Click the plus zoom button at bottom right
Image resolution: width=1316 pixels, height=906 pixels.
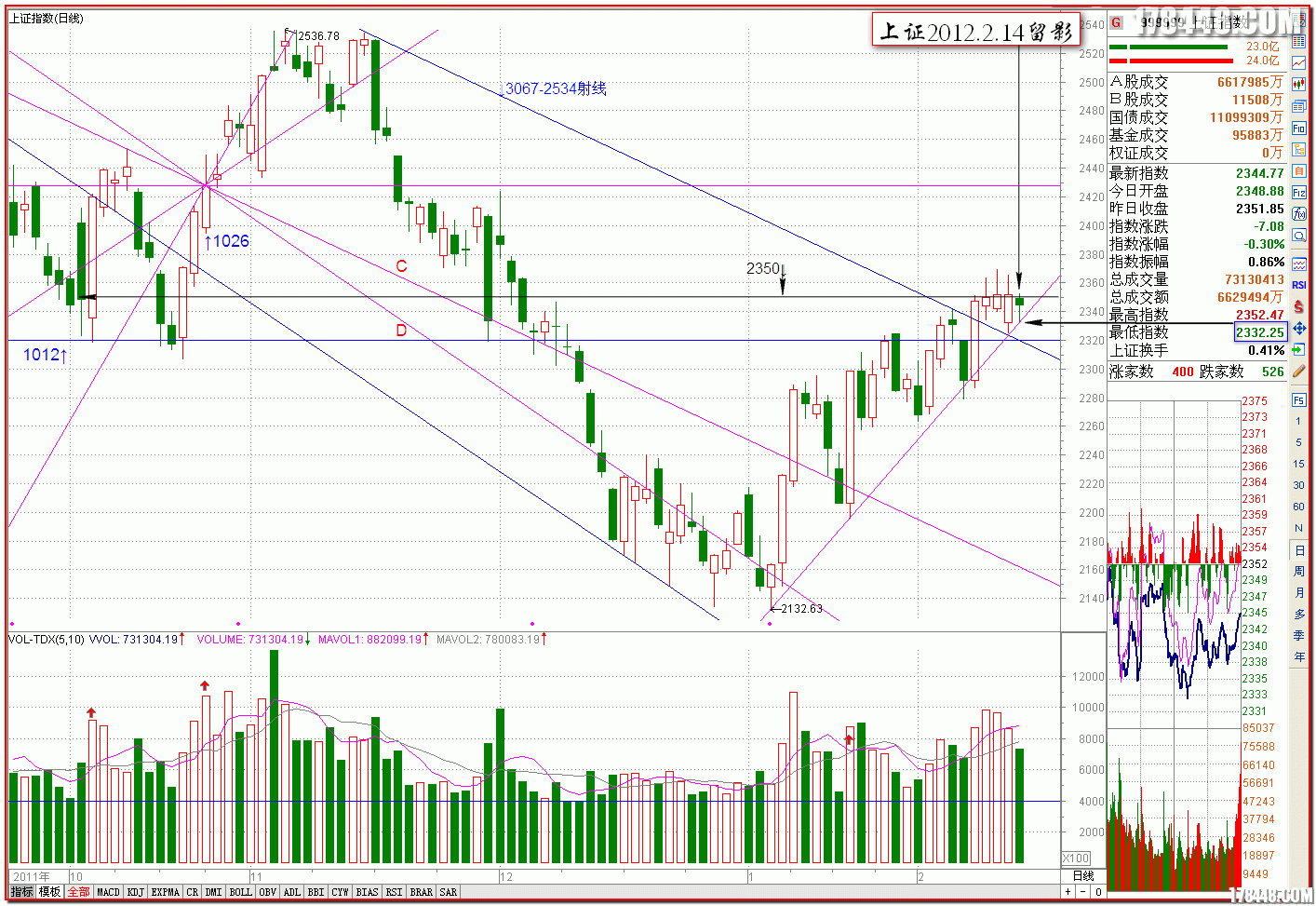coord(1068,892)
